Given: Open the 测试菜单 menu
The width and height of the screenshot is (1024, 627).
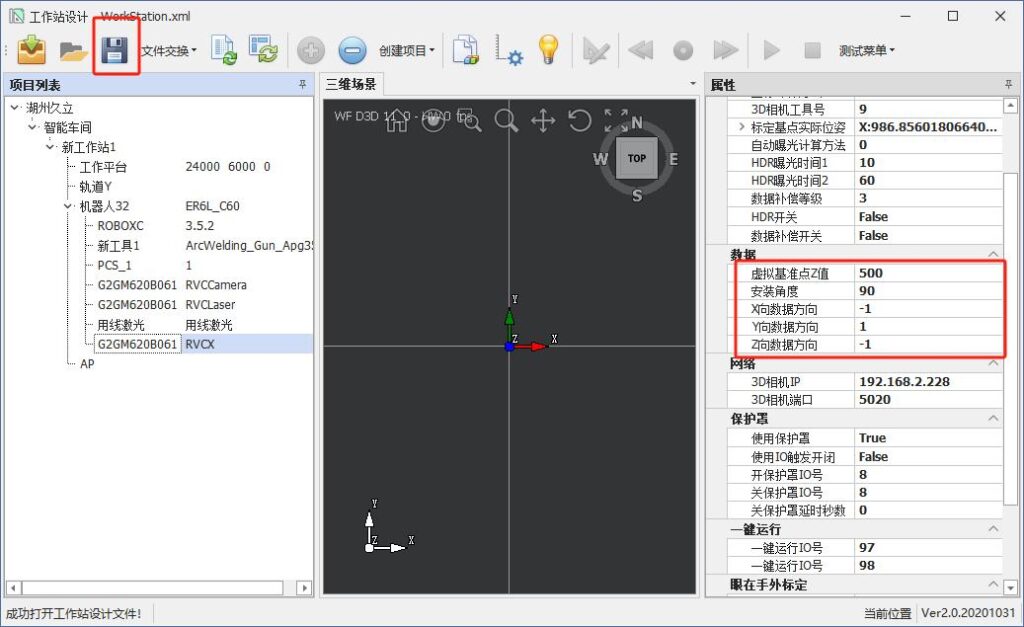Looking at the screenshot, I should [866, 50].
